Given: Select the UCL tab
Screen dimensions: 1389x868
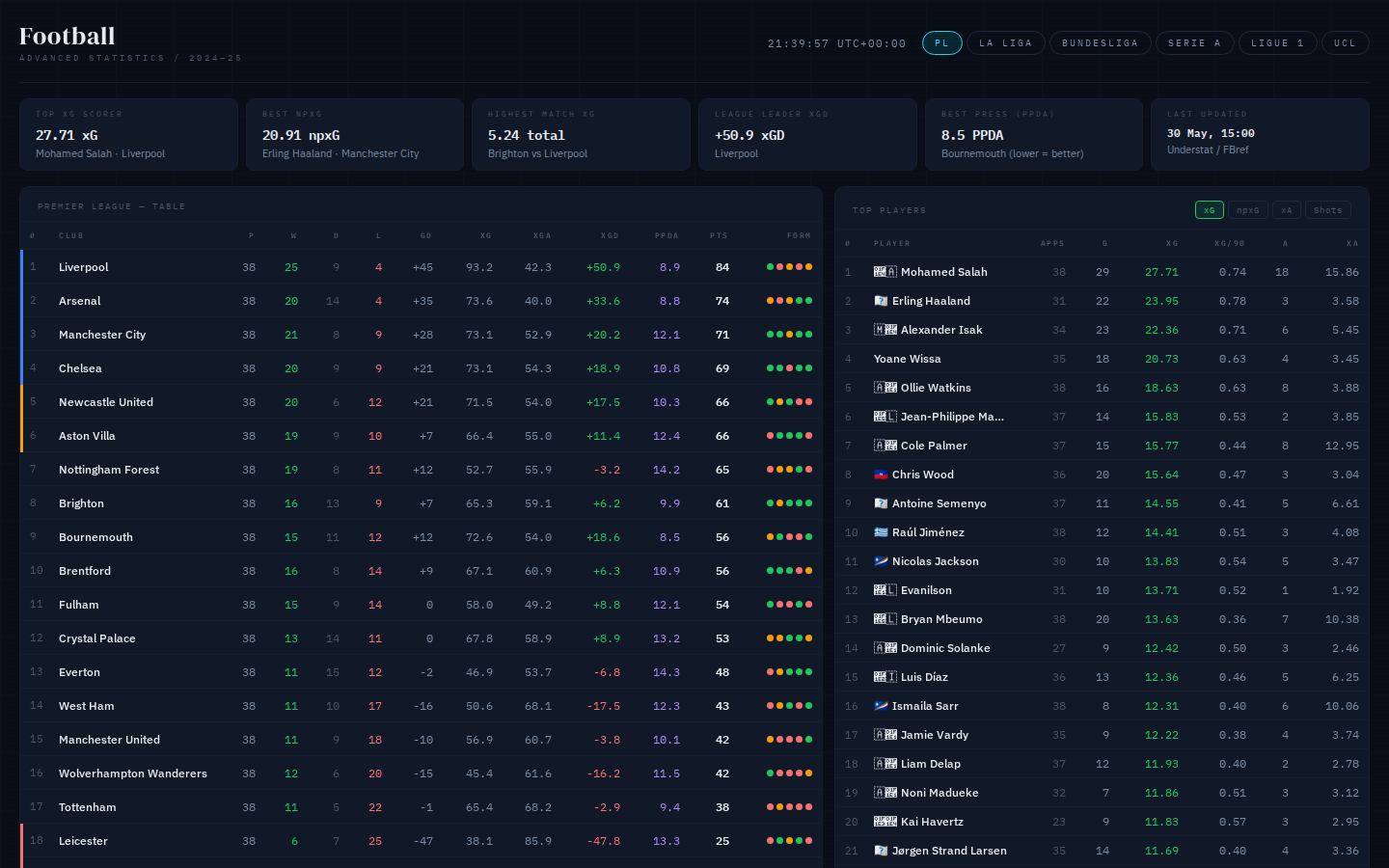Looking at the screenshot, I should tap(1345, 43).
